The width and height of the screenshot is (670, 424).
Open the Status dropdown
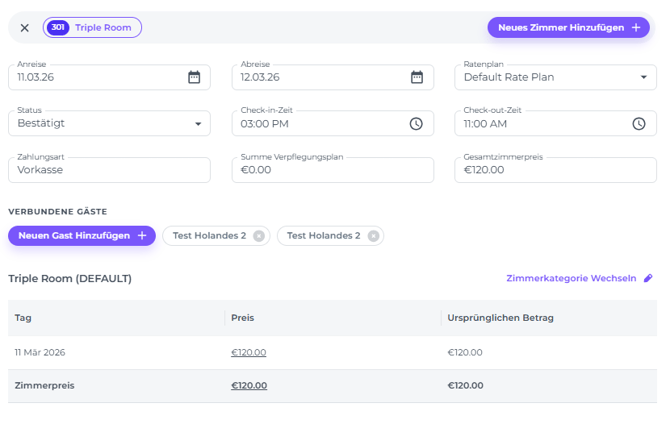tap(197, 124)
